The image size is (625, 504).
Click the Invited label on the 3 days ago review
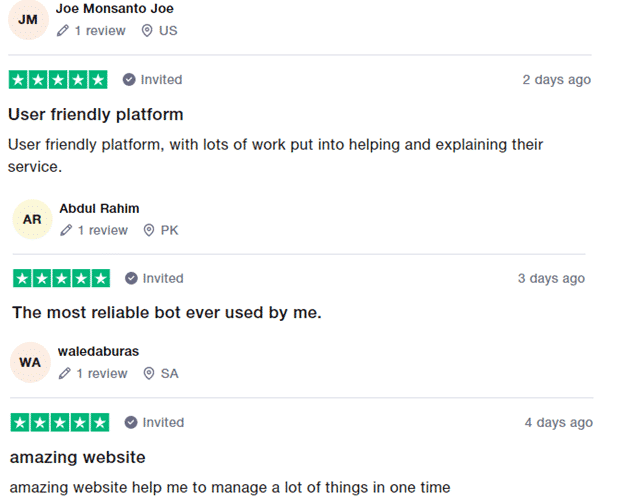[163, 278]
